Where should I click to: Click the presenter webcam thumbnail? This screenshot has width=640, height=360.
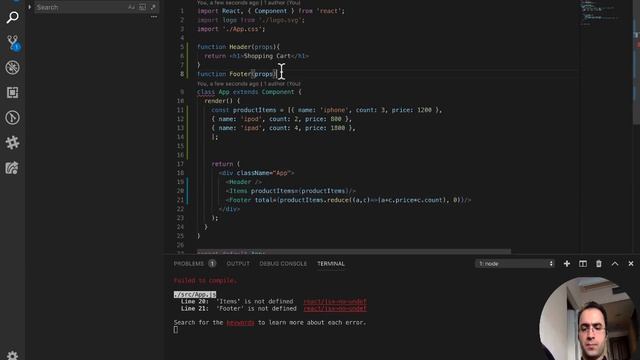[x=589, y=318]
